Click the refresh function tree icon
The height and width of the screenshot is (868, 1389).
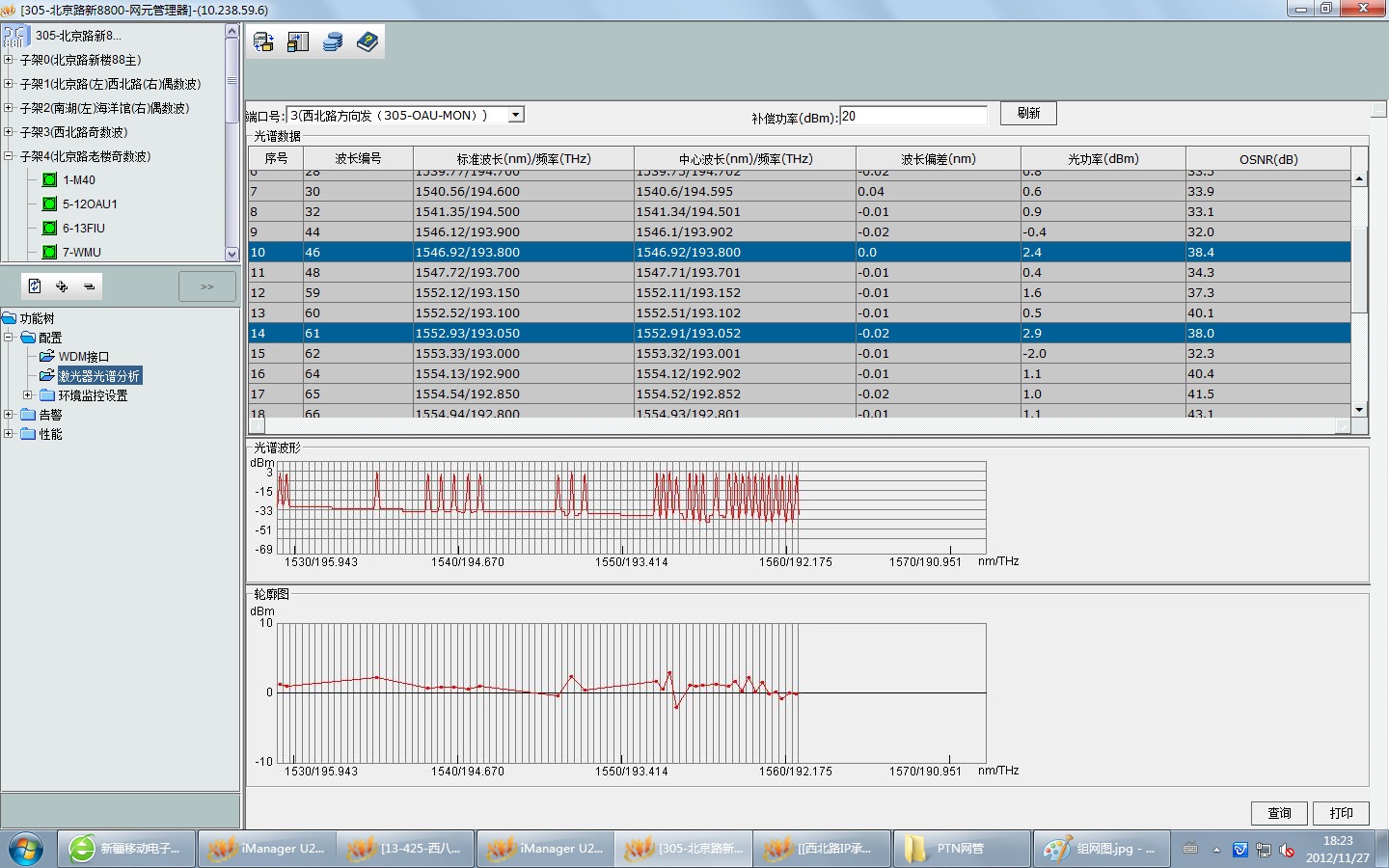coord(35,286)
